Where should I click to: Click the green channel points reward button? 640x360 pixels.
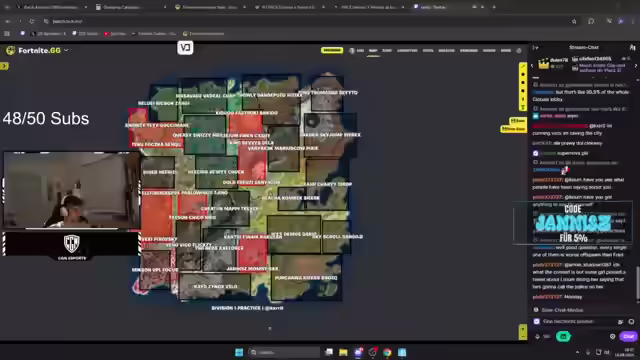click(x=563, y=336)
